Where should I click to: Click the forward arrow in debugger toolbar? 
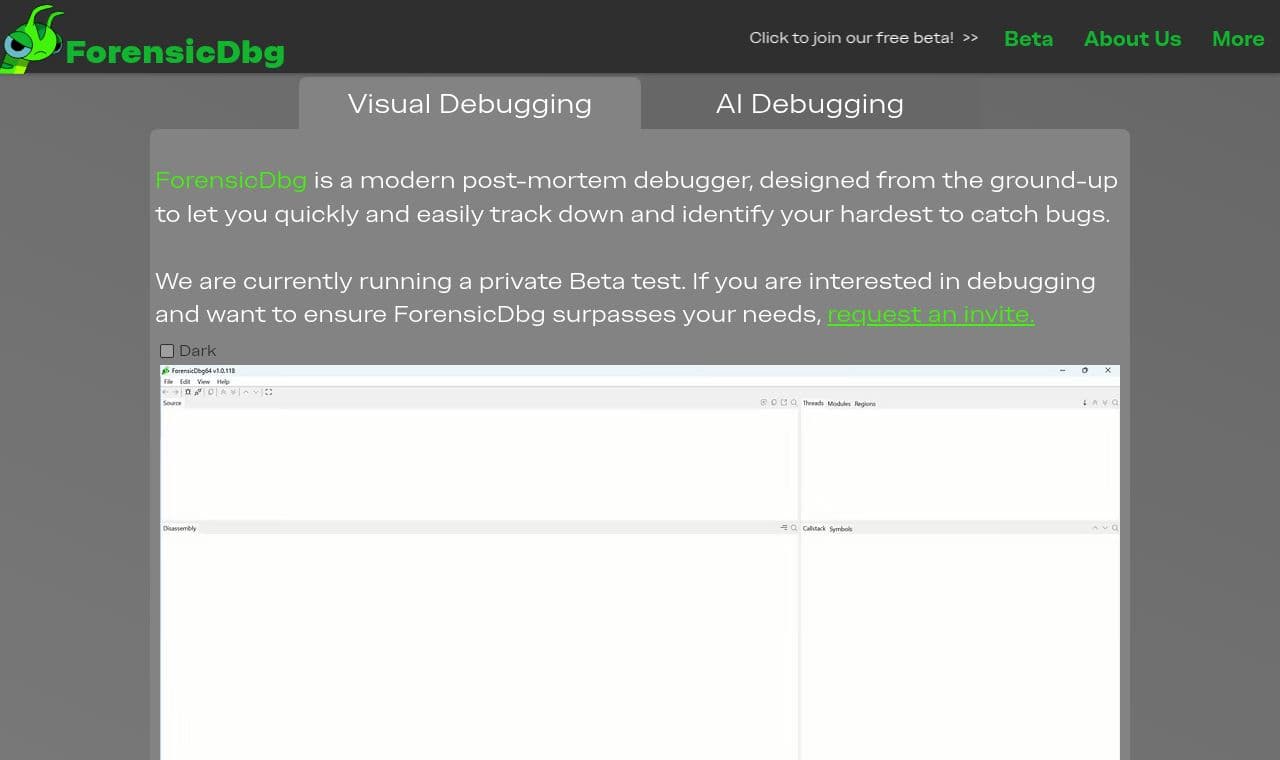click(176, 392)
